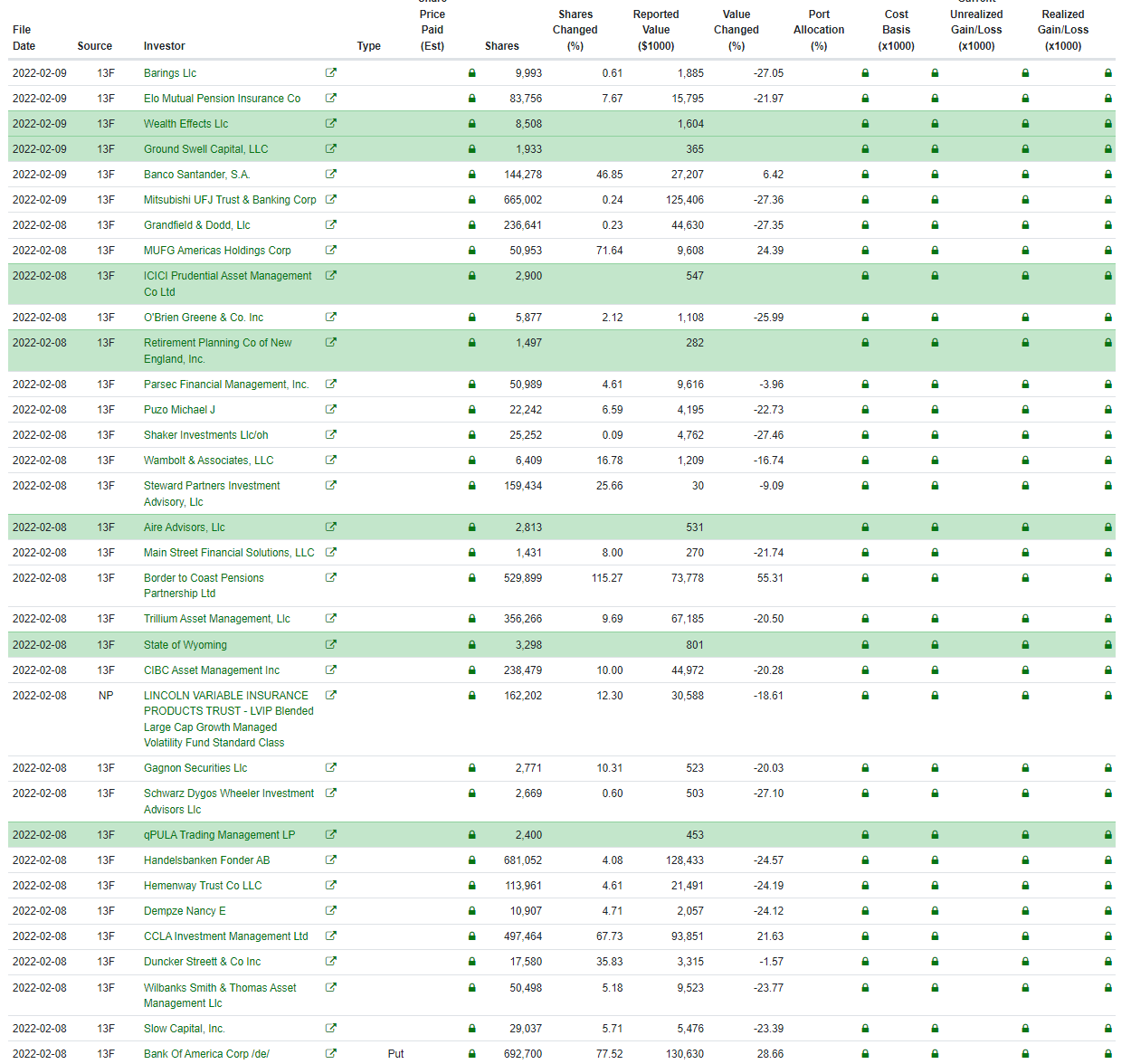This screenshot has height=1064, width=1131.
Task: Open CCLA Investment Management Ltd link
Action: 226,936
